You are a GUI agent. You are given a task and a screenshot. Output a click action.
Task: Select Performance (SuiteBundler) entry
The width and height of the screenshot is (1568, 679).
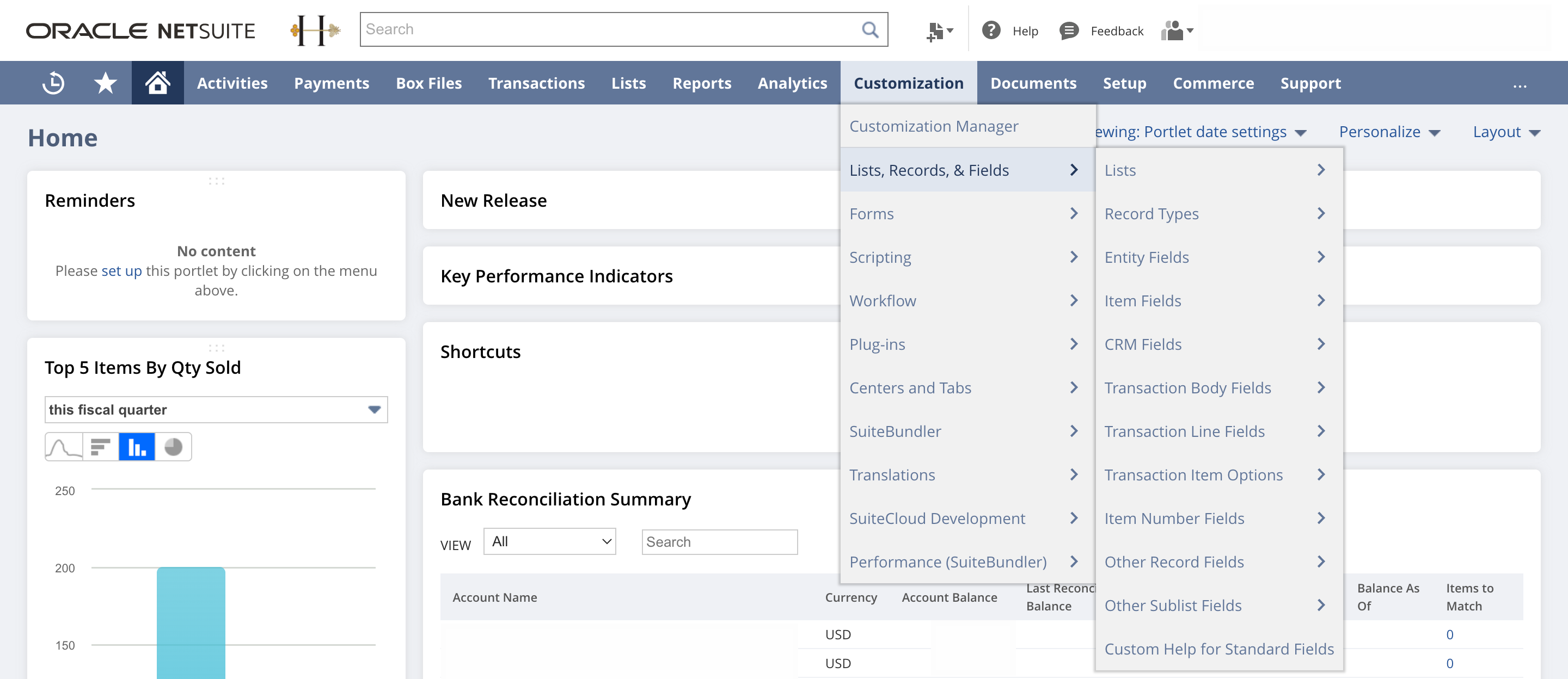pyautogui.click(x=968, y=561)
